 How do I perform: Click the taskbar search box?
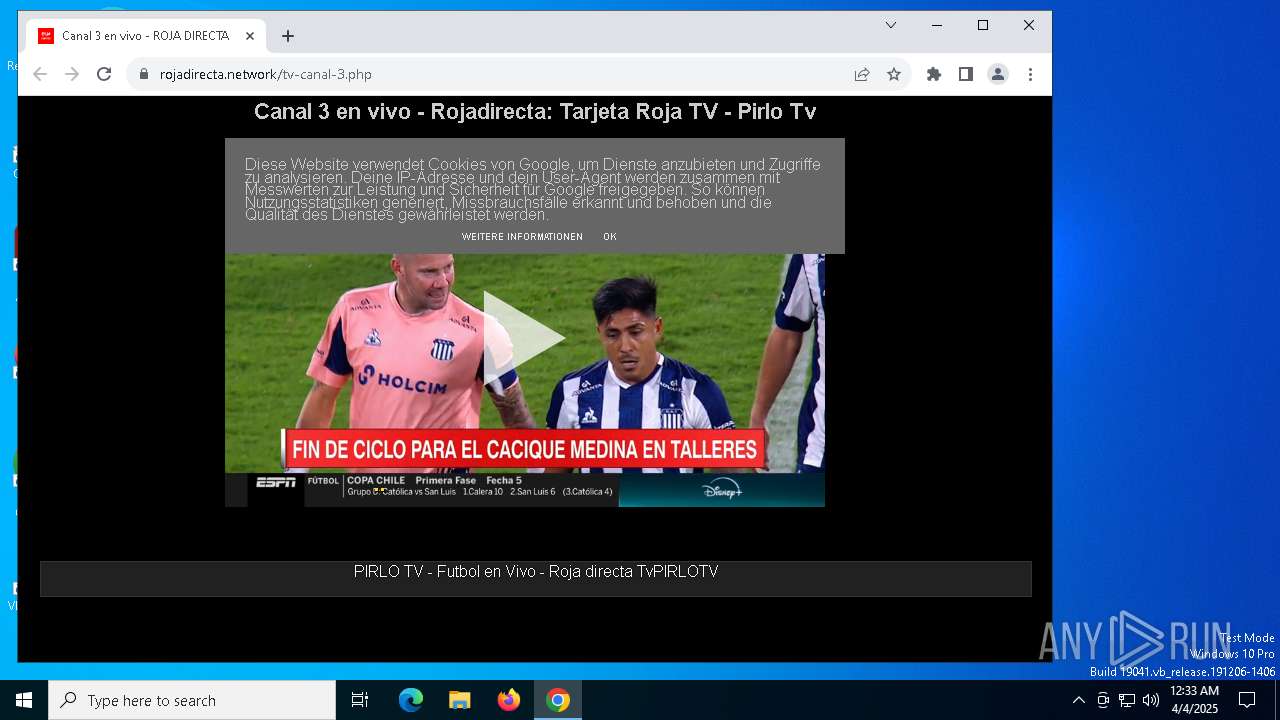192,700
